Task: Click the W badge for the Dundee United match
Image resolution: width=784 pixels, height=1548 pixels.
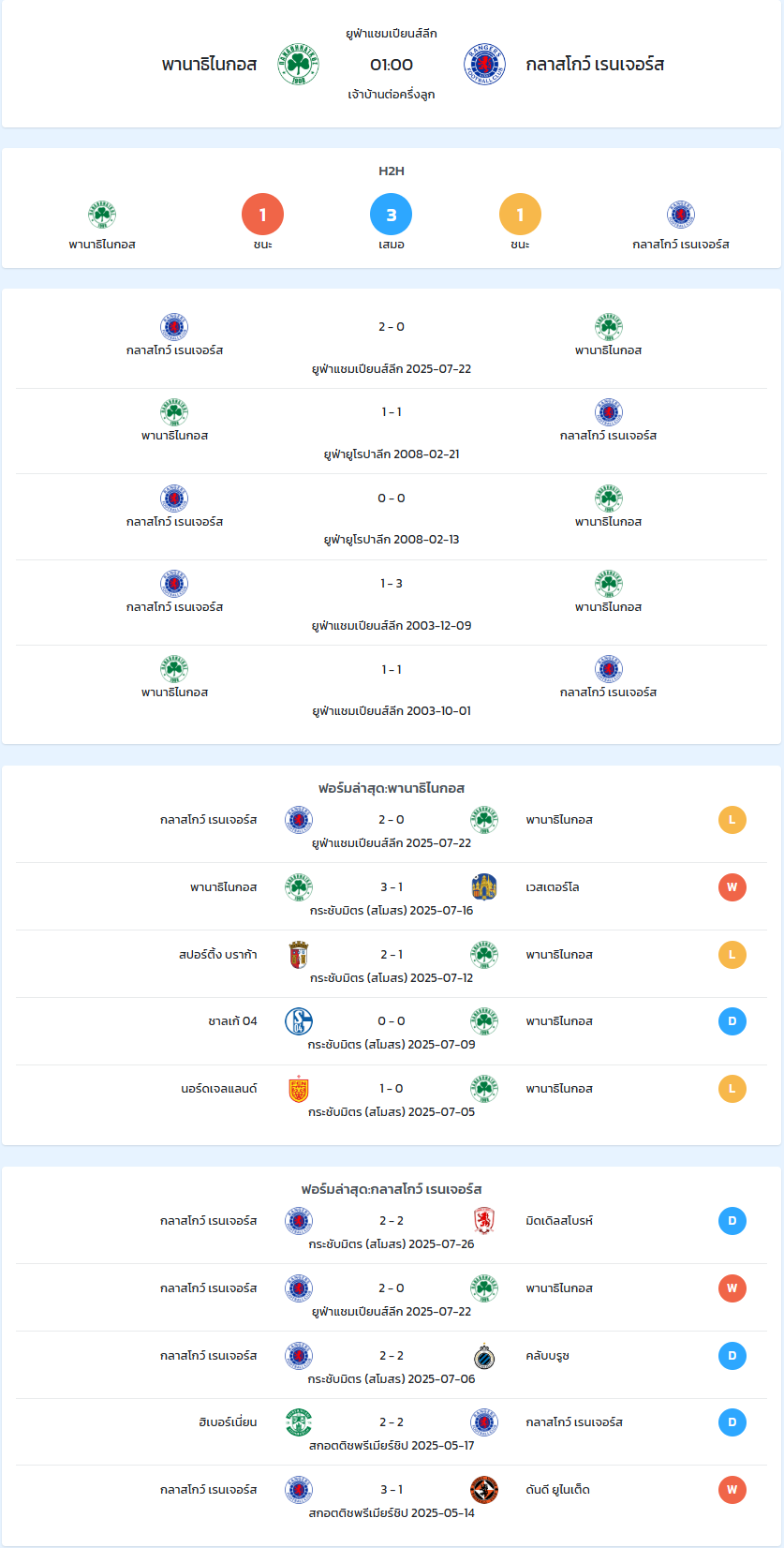Action: click(732, 1490)
